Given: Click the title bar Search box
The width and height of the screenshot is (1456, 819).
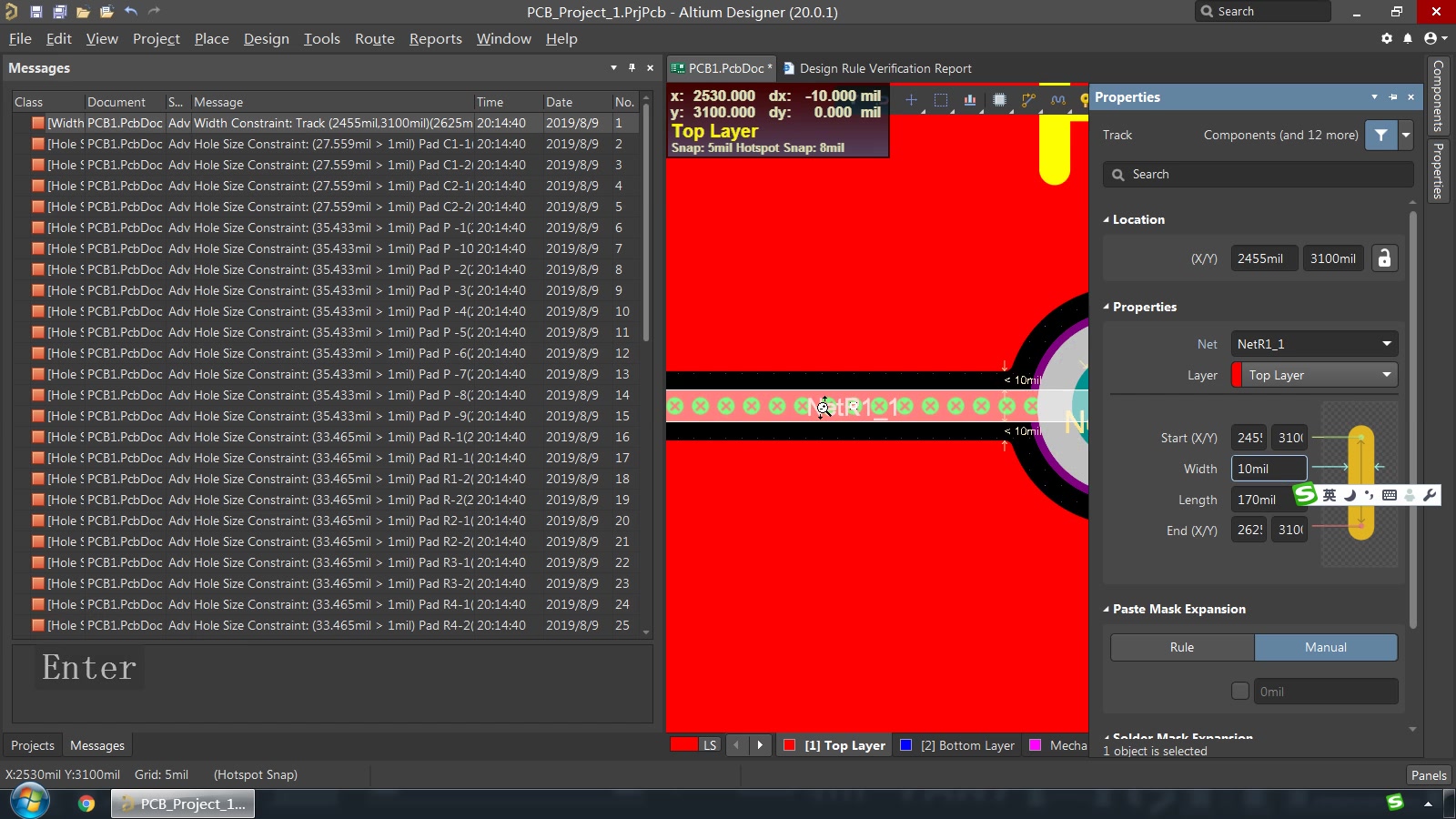Looking at the screenshot, I should coord(1263,12).
